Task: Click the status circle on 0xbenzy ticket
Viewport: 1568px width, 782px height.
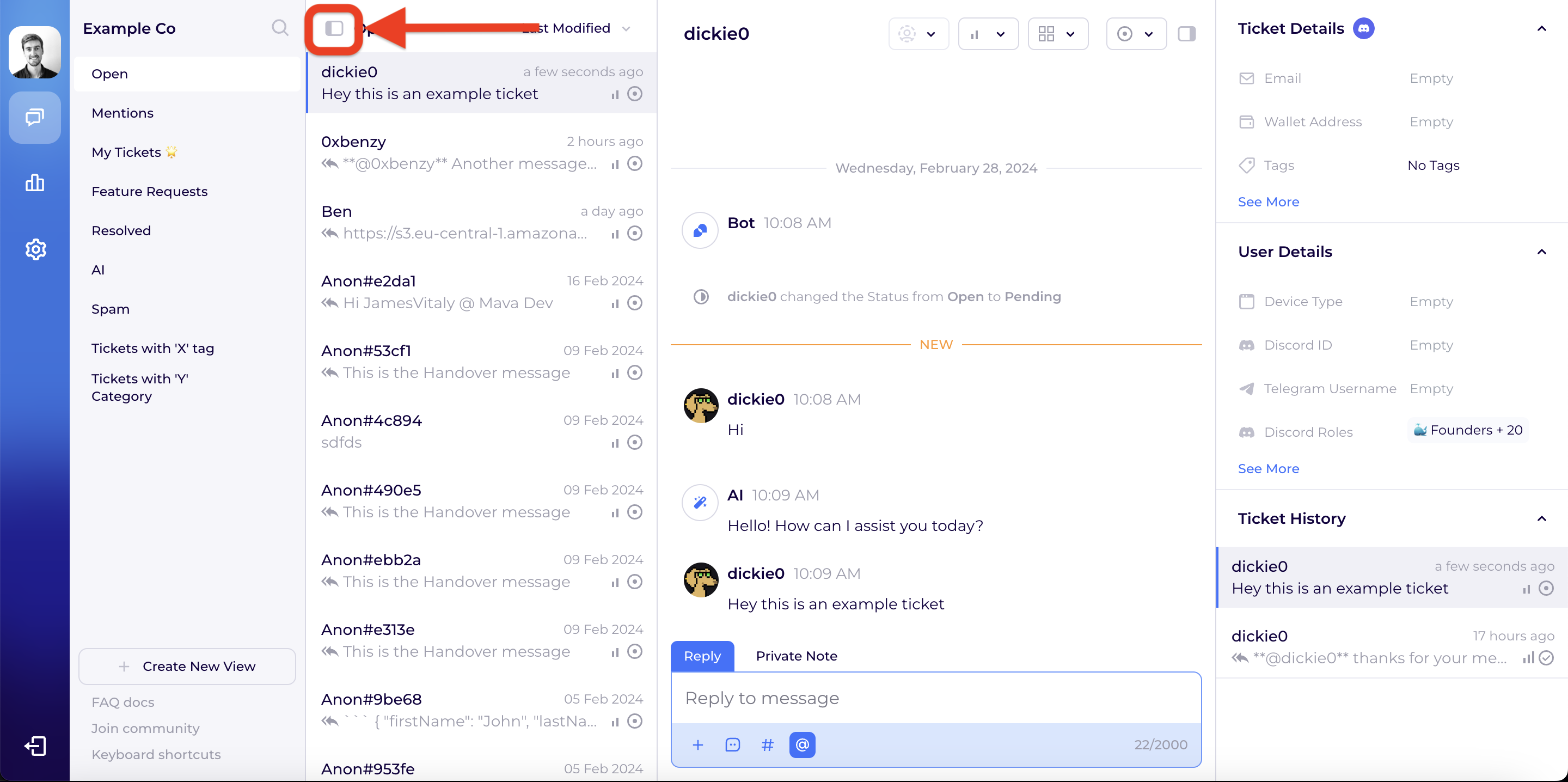Action: 635,164
